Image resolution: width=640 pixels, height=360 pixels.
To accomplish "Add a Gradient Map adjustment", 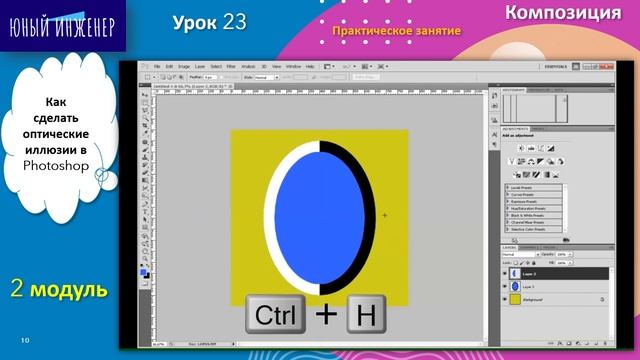I will [546, 175].
